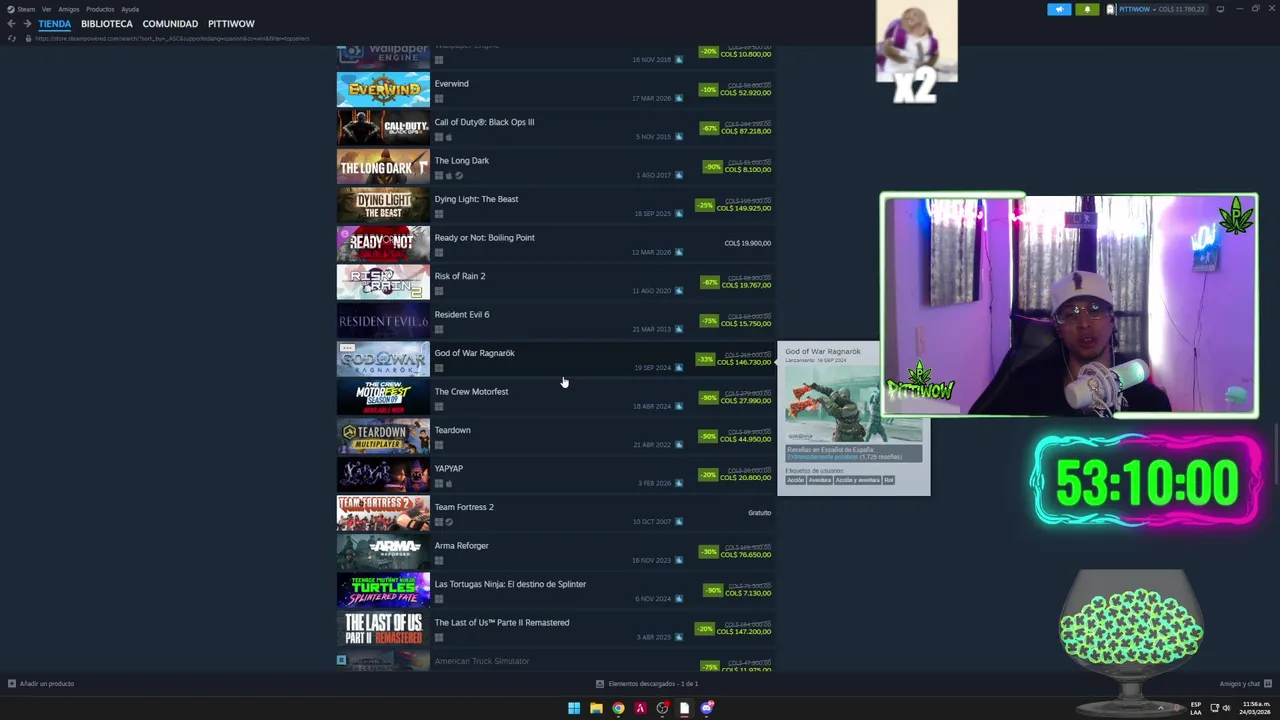
Task: Open the Ayuda menu
Action: pyautogui.click(x=130, y=9)
